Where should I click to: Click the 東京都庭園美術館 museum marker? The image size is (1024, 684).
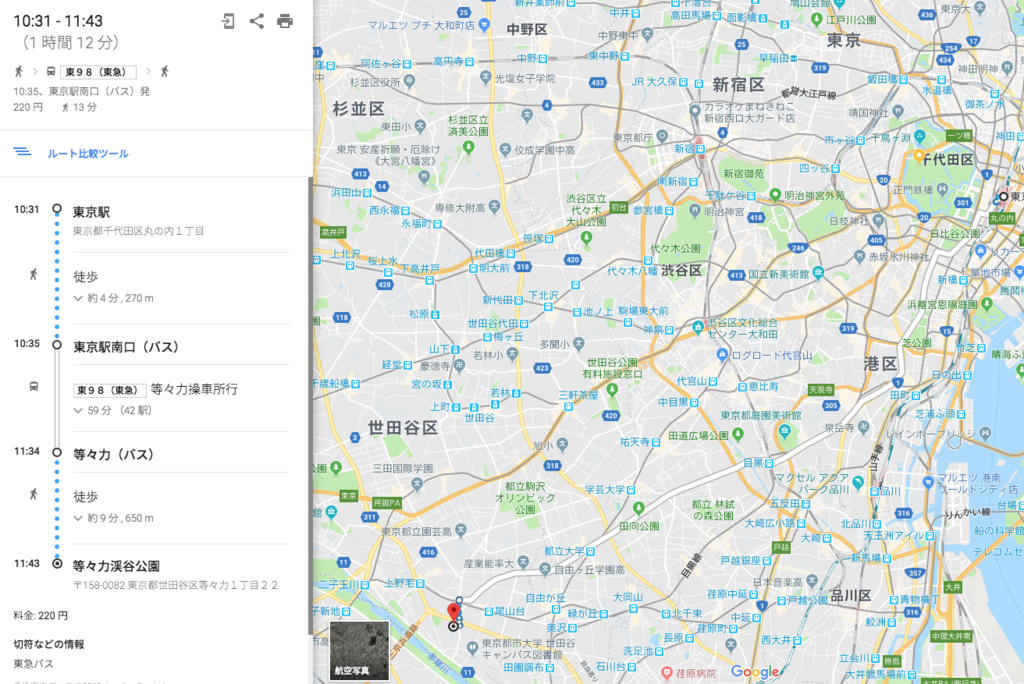(784, 431)
